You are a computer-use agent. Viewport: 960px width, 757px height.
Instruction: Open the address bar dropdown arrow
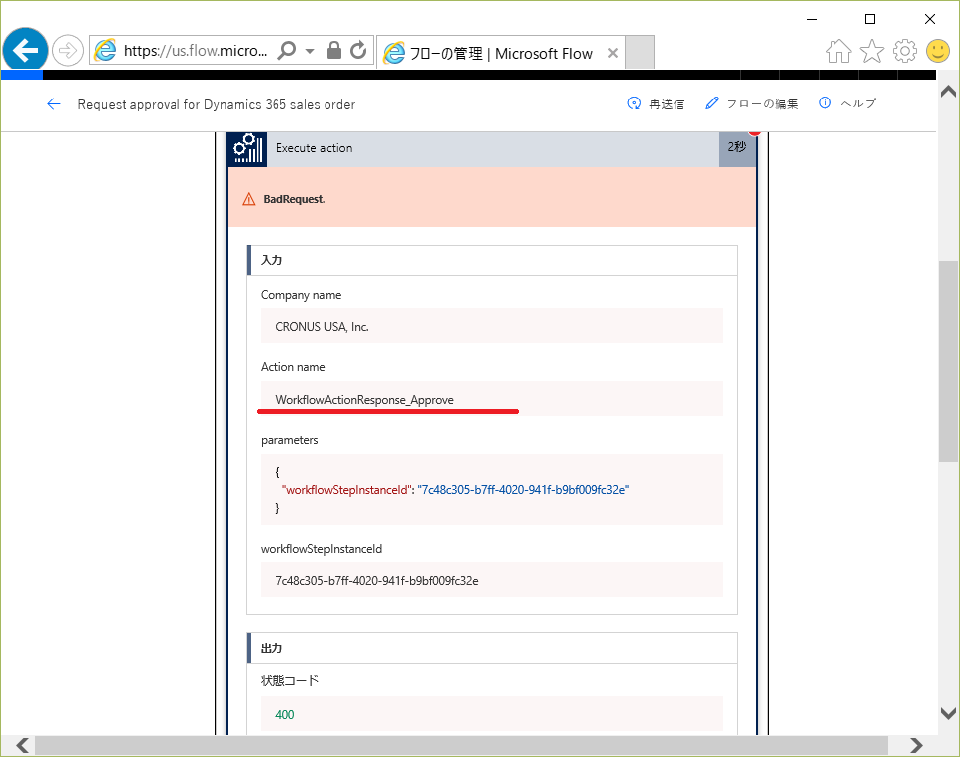coord(310,51)
